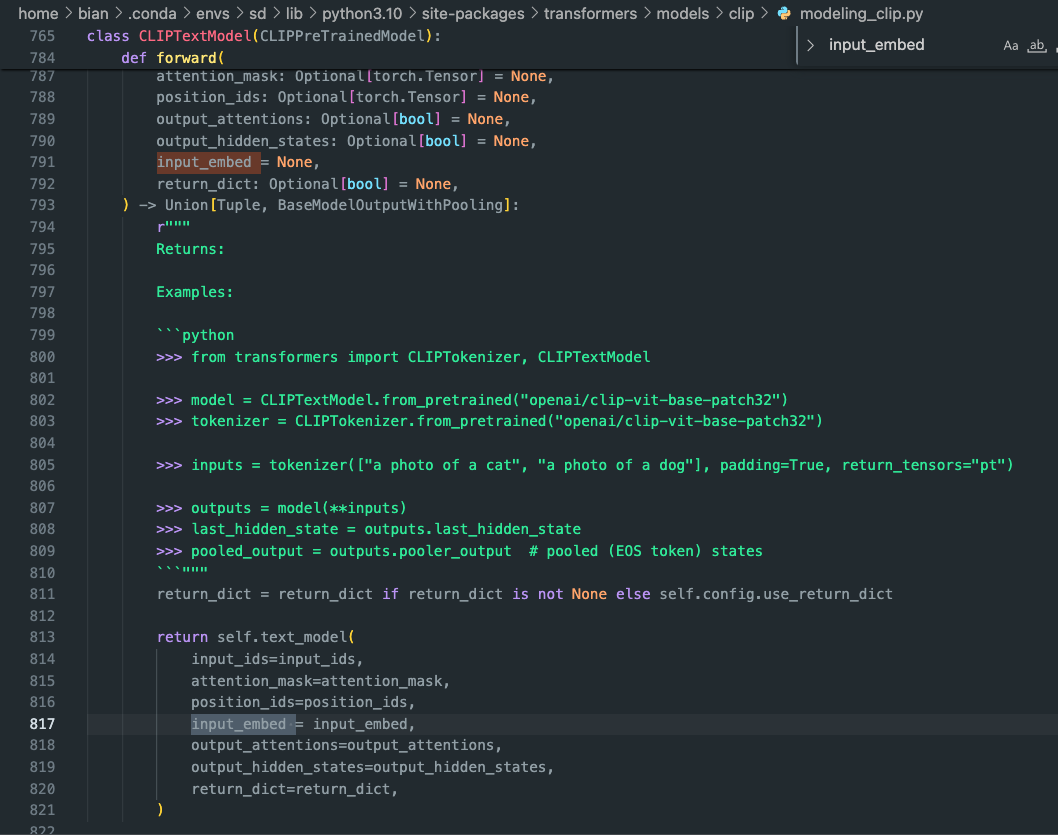Click the Returns: docstring heading

pyautogui.click(x=190, y=249)
